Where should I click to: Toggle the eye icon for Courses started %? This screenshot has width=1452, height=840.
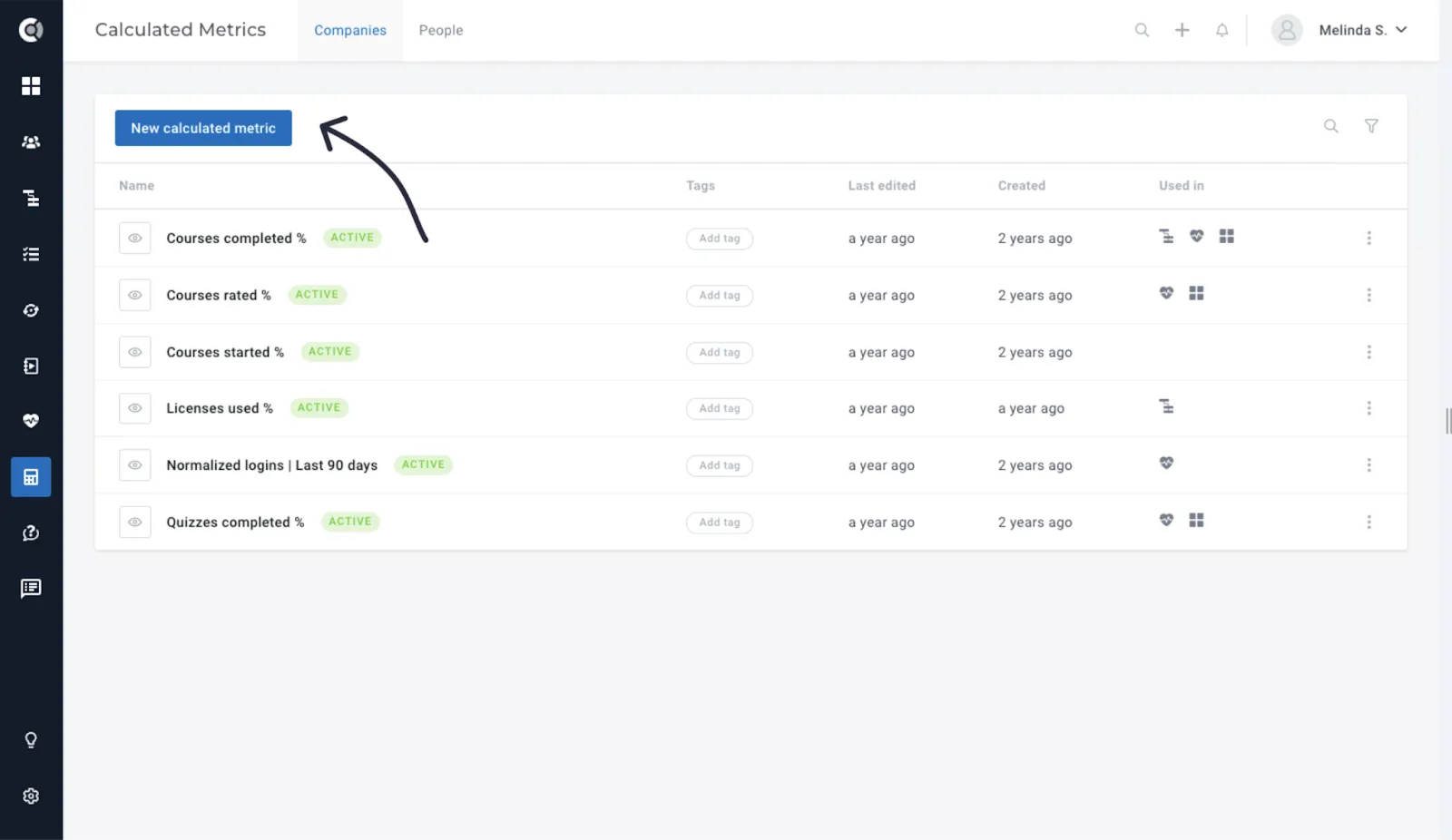point(135,352)
